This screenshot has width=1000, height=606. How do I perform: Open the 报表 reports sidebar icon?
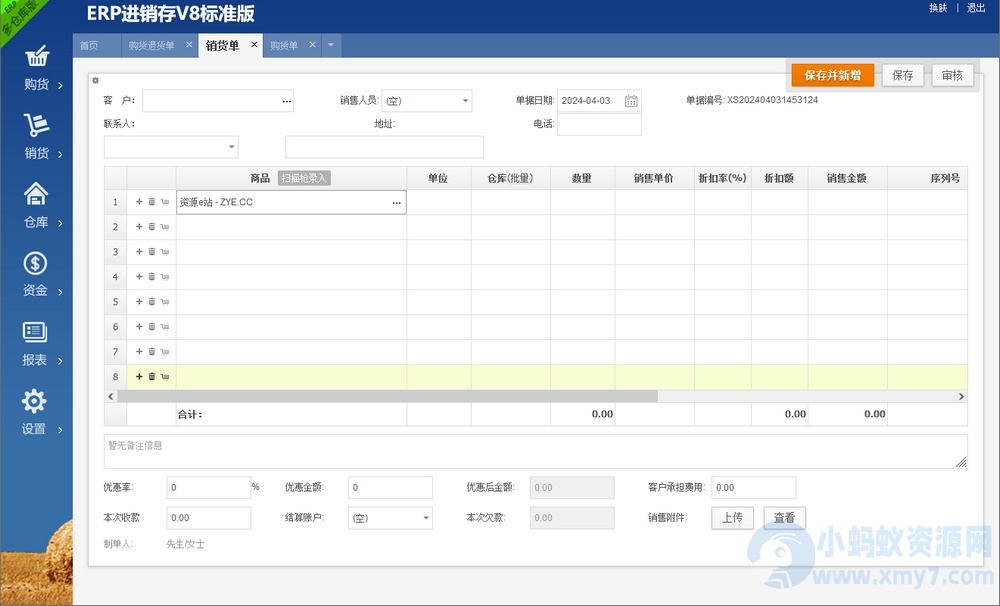click(35, 332)
